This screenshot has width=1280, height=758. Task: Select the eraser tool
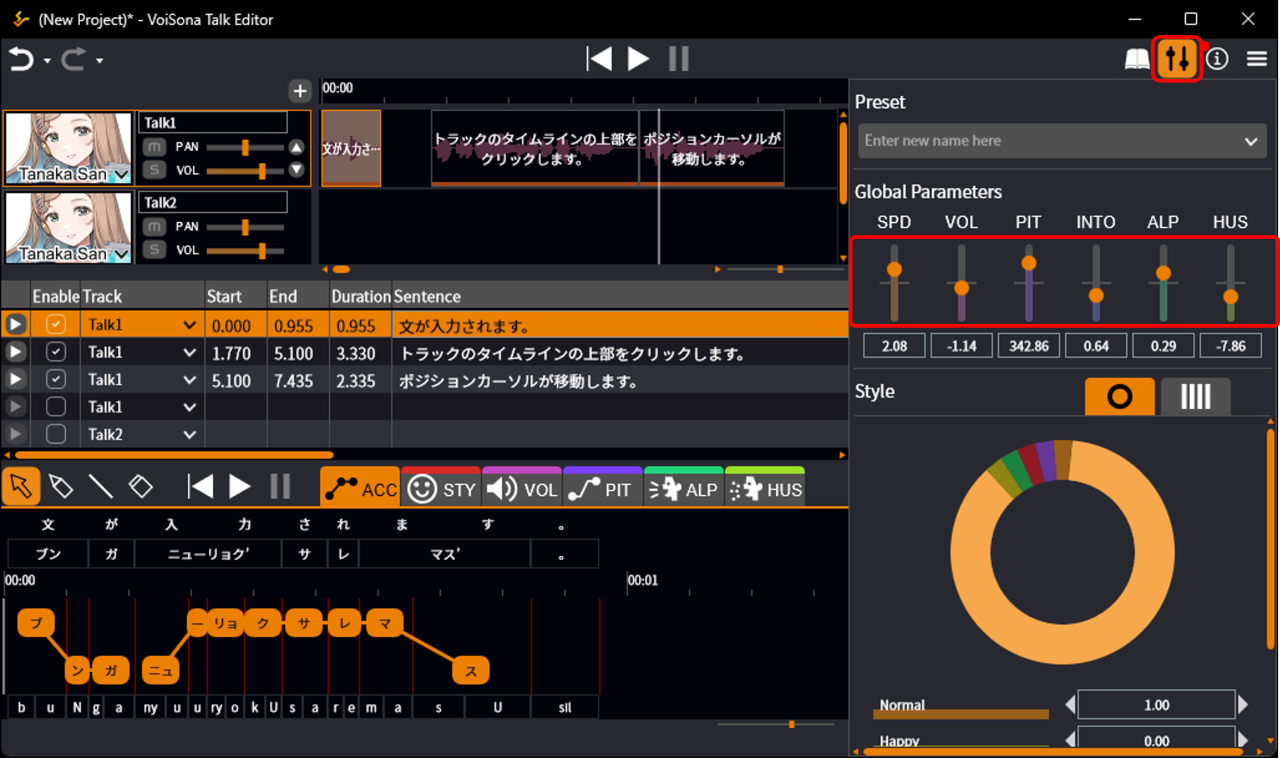click(141, 487)
